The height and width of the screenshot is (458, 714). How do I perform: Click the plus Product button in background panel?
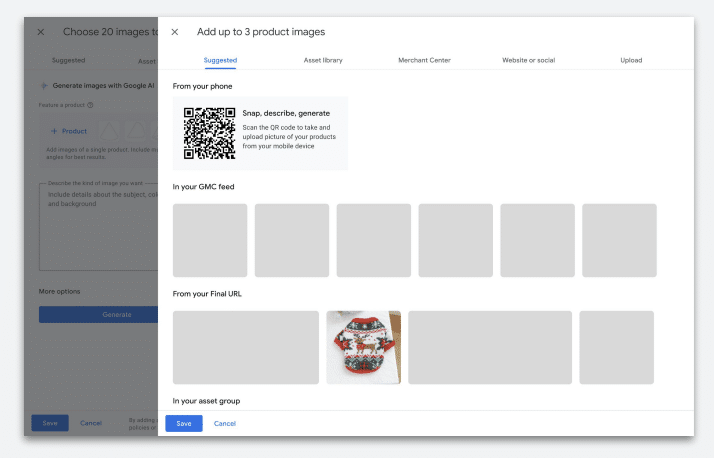point(69,131)
